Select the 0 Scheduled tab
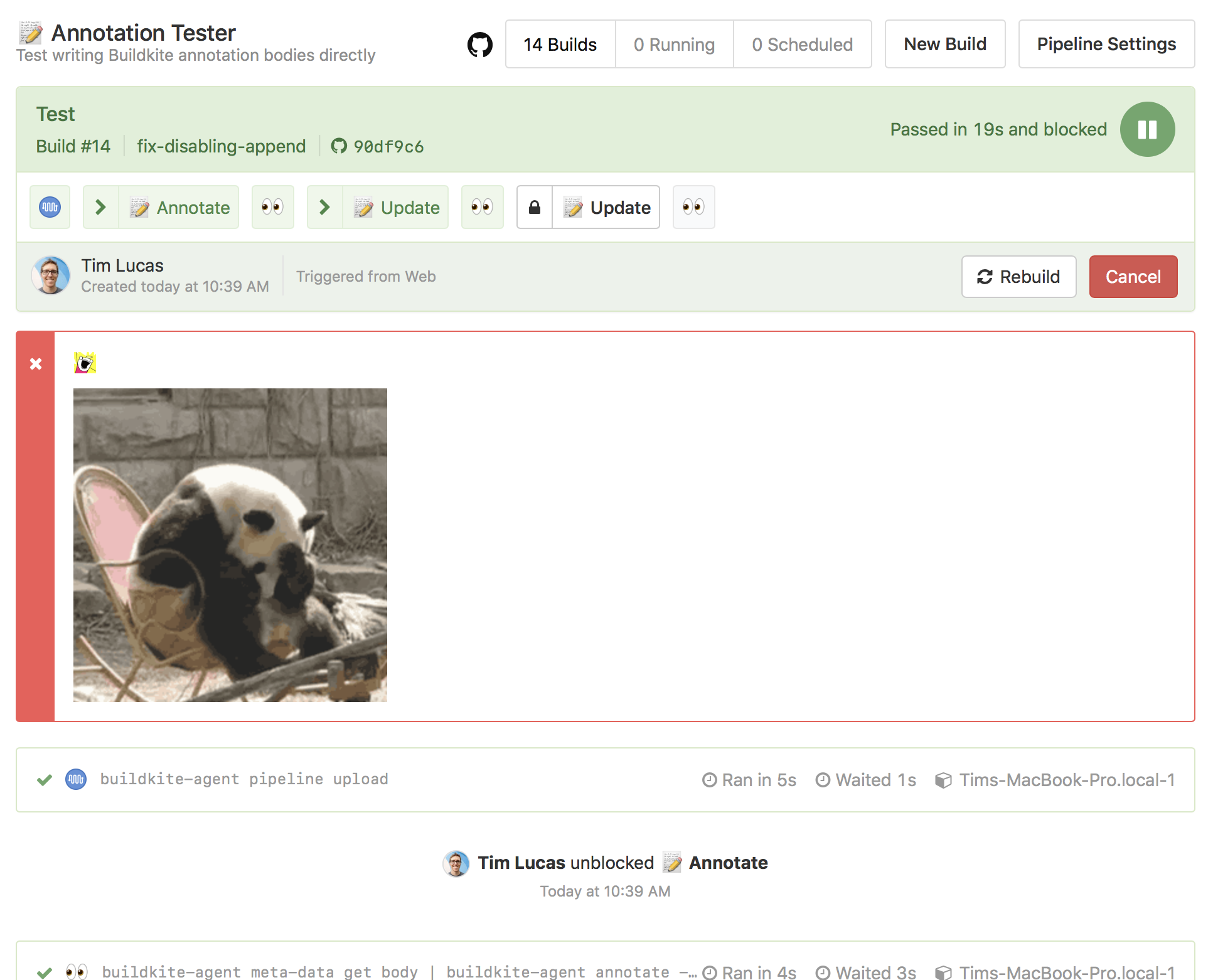 802,45
